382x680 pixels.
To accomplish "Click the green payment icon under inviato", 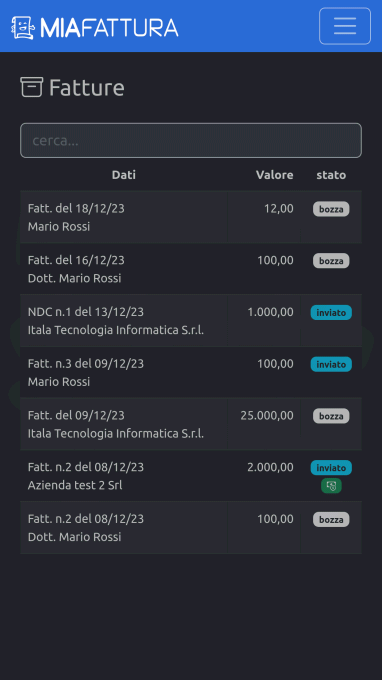I will [x=331, y=486].
